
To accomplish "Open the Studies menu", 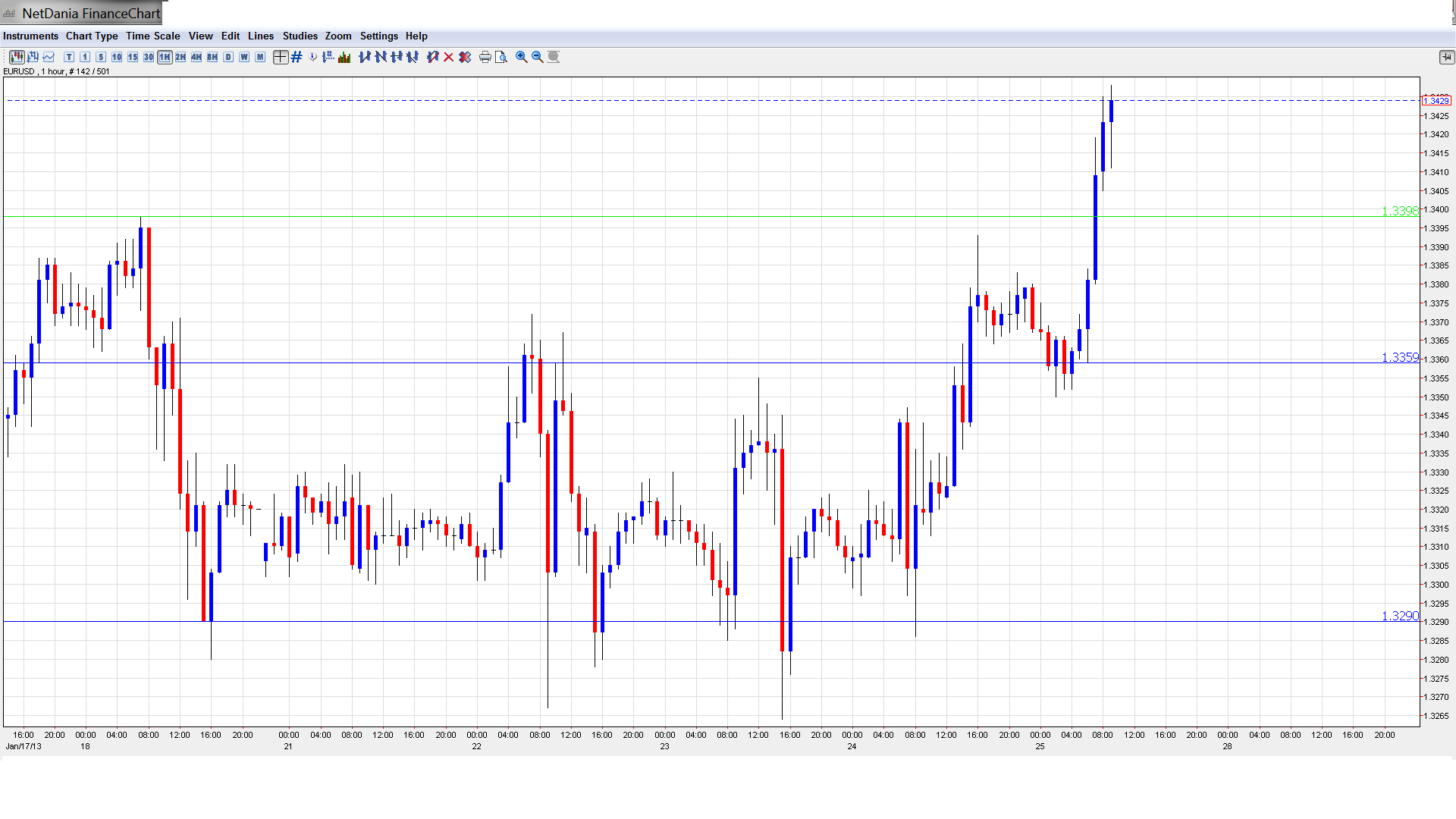I will [300, 36].
